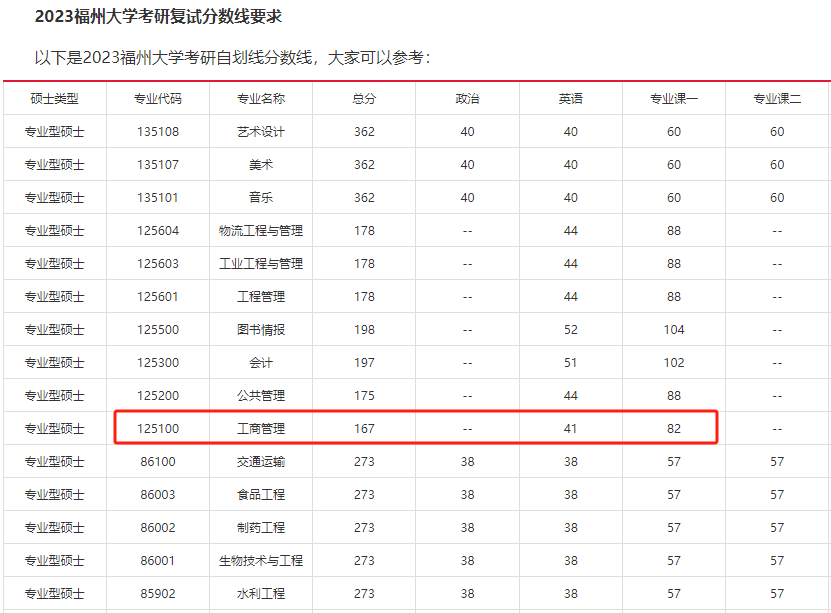Screen dimensions: 831x613
Task: Click total score 198 in 图书情报 row
Action: tap(364, 330)
